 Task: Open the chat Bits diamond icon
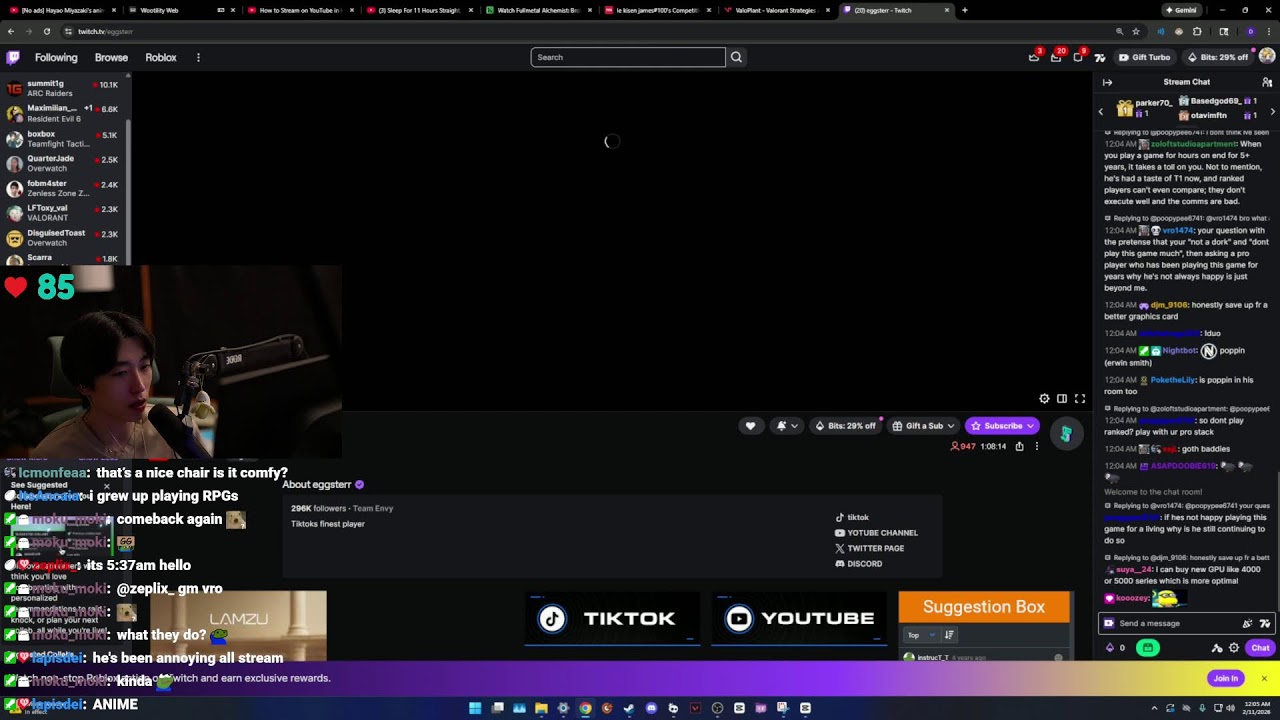[x=1109, y=648]
